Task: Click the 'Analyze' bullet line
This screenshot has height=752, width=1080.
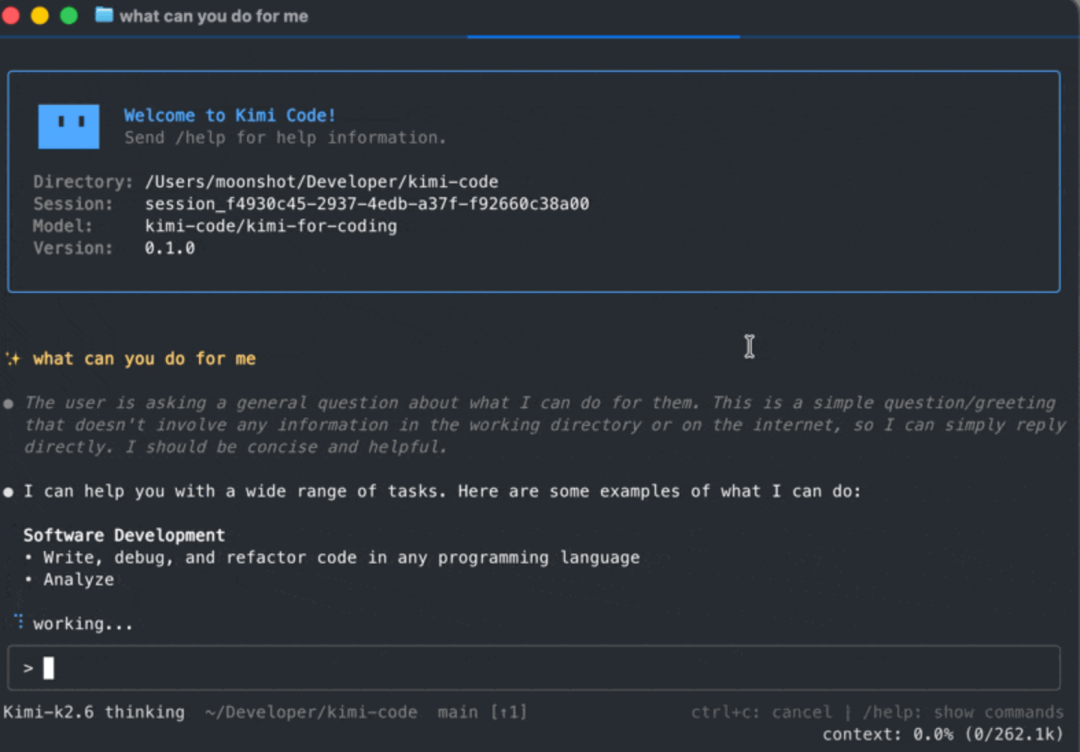Action: (x=69, y=579)
